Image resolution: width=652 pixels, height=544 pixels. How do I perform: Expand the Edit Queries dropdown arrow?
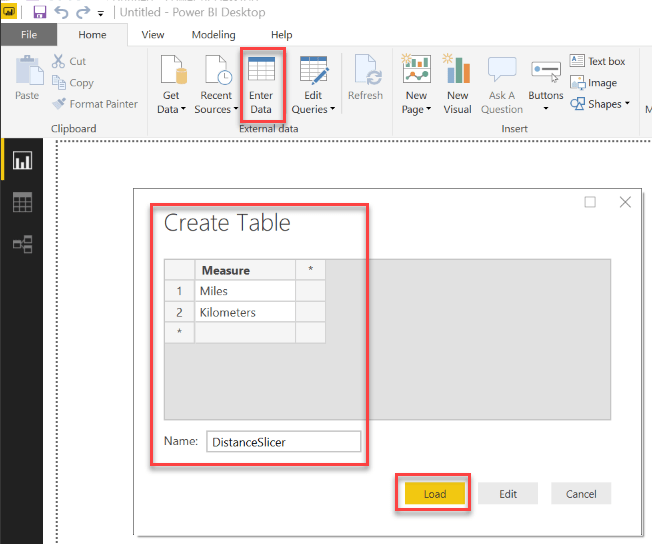pyautogui.click(x=332, y=109)
